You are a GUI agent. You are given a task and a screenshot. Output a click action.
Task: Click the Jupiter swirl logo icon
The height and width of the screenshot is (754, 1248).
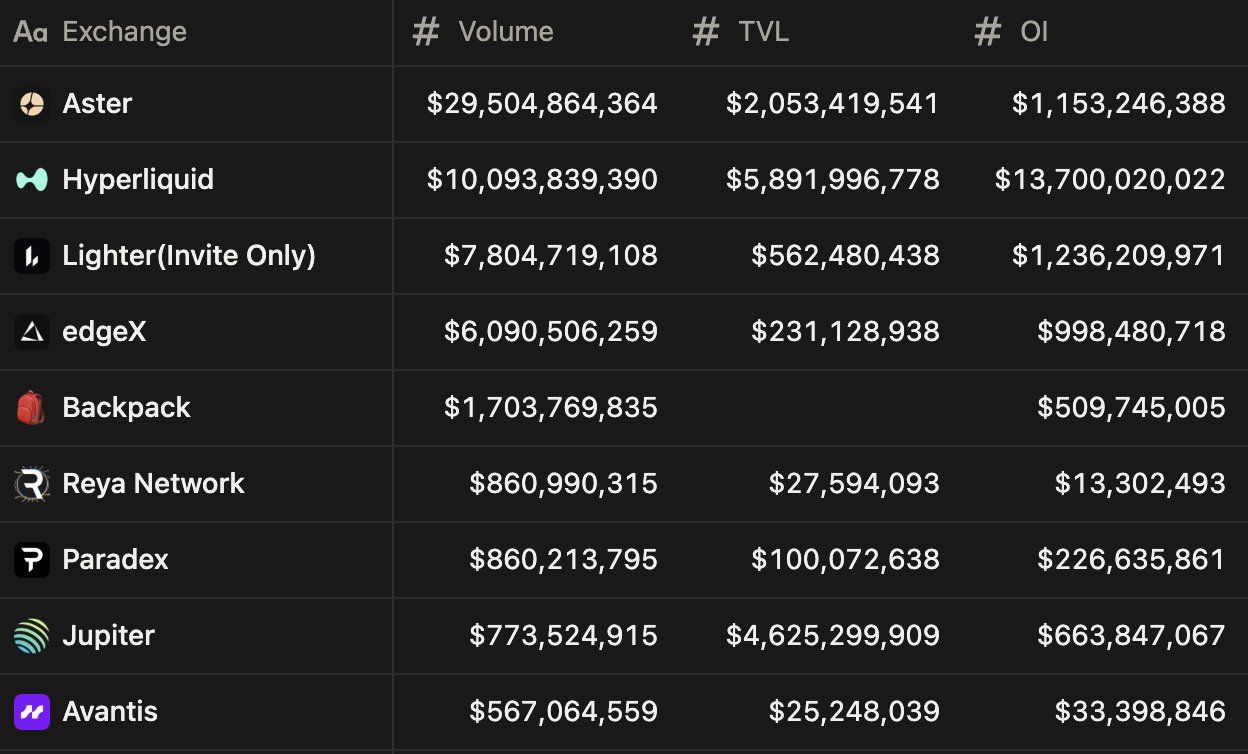pyautogui.click(x=31, y=636)
